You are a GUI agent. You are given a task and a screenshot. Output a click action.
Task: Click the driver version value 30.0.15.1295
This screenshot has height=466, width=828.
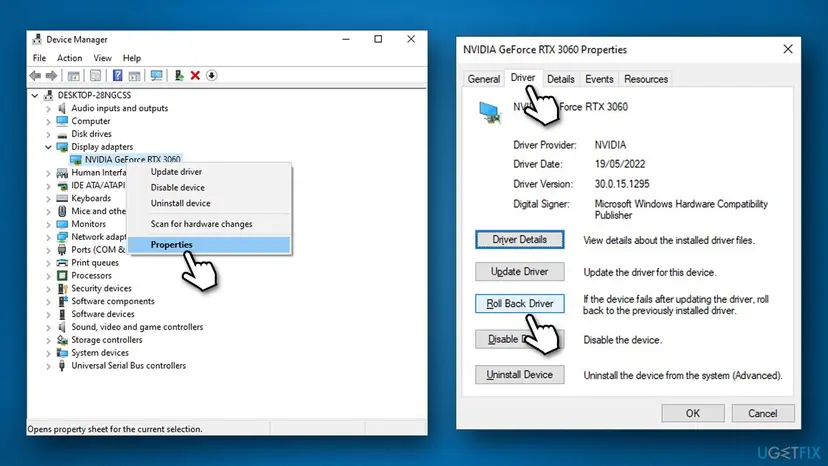(x=622, y=184)
